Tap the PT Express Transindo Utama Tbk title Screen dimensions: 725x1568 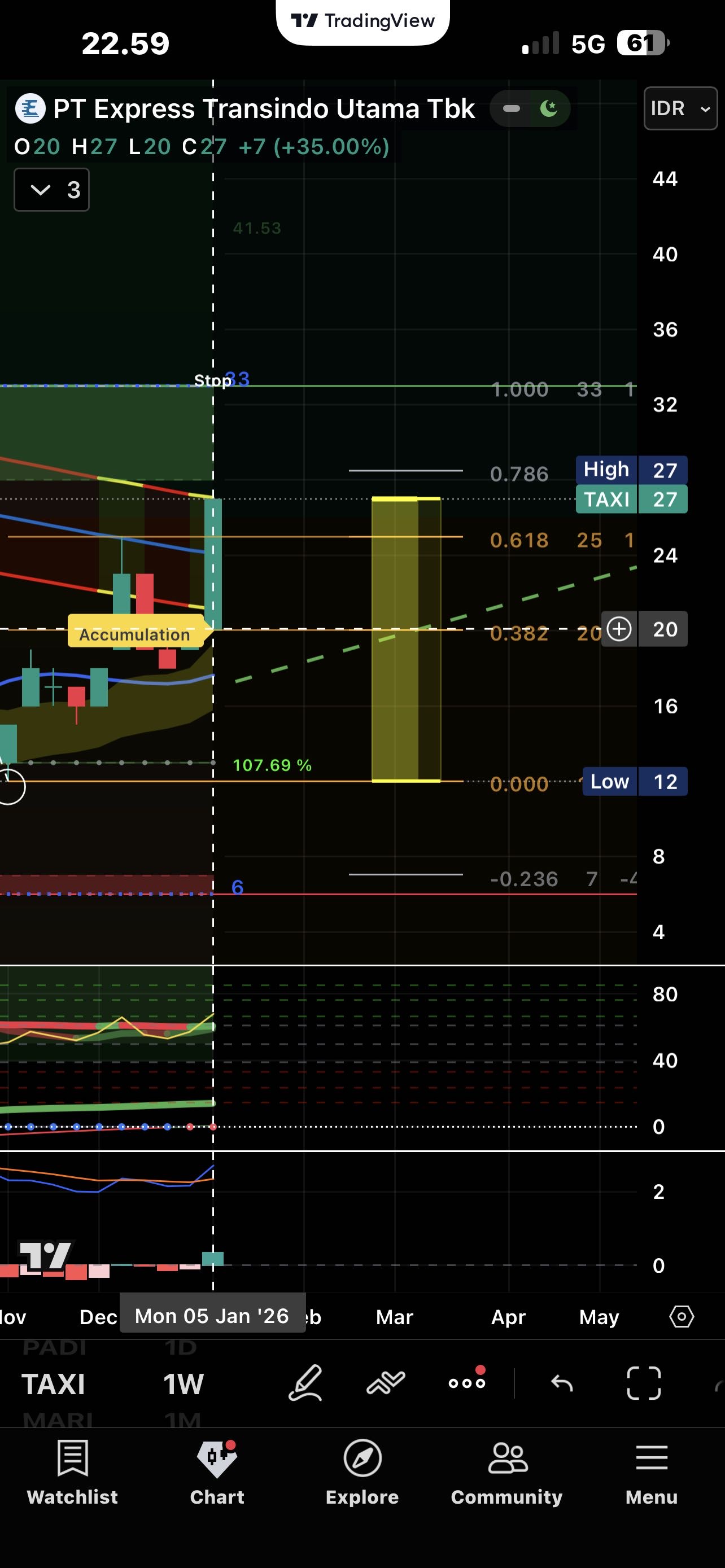coord(264,109)
